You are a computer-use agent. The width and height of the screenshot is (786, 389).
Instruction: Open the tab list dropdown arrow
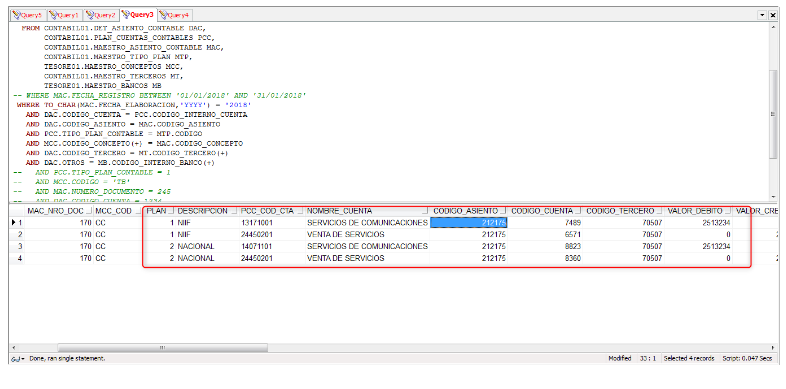coord(762,16)
